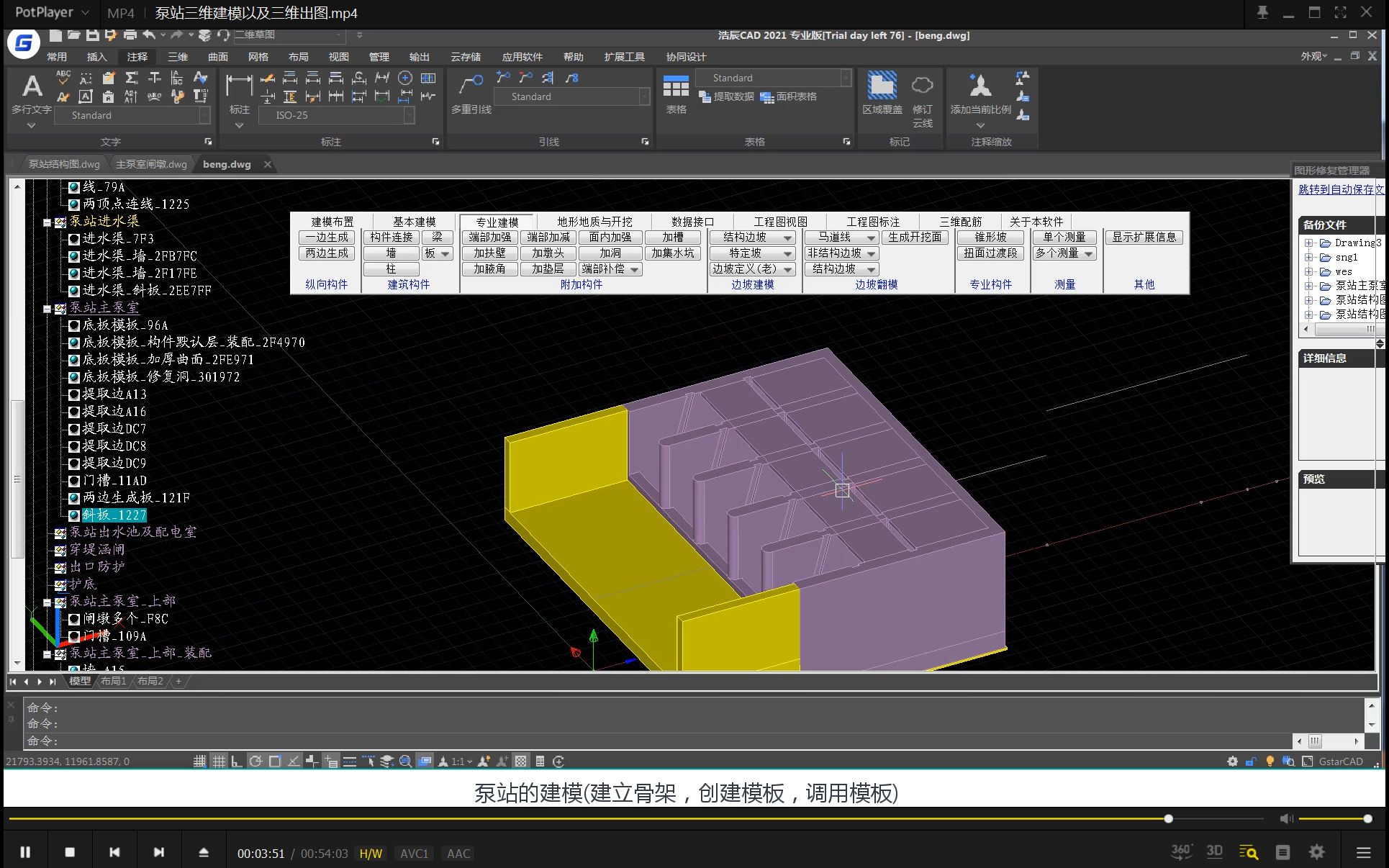
Task: Click status bar workspace gear icon
Action: tap(1232, 761)
